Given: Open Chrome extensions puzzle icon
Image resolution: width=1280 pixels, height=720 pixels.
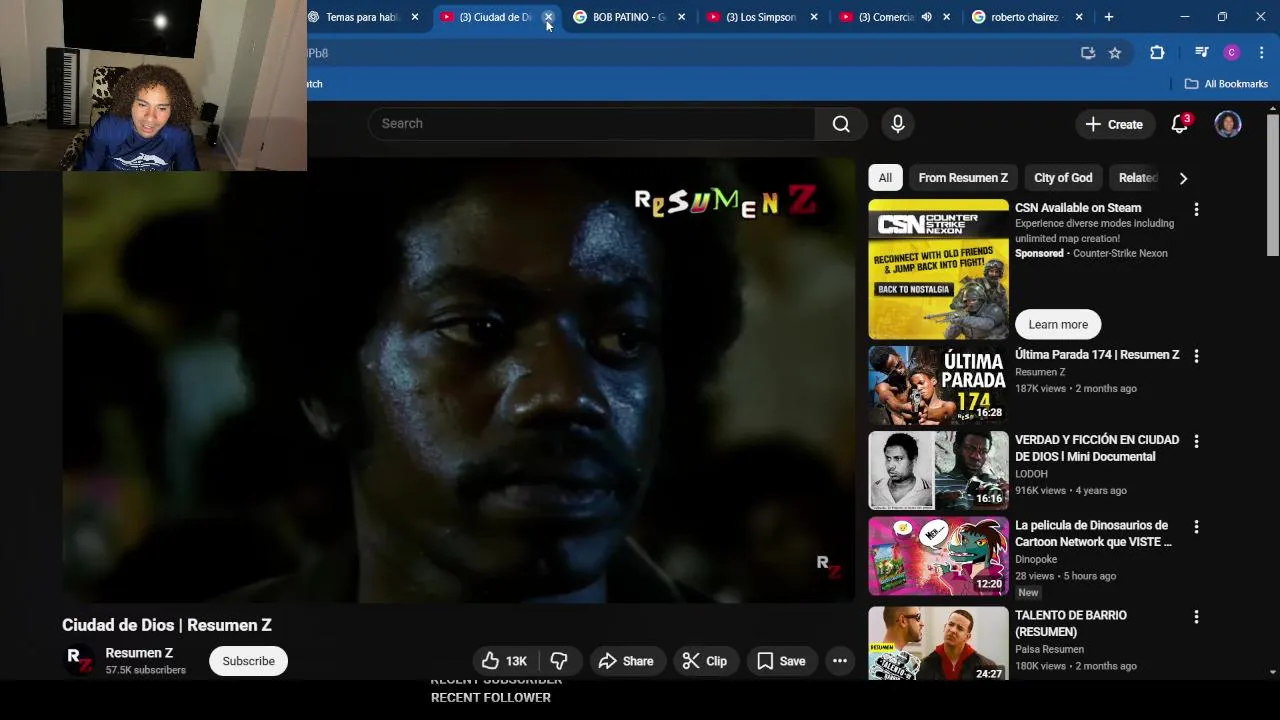Looking at the screenshot, I should coord(1157,53).
